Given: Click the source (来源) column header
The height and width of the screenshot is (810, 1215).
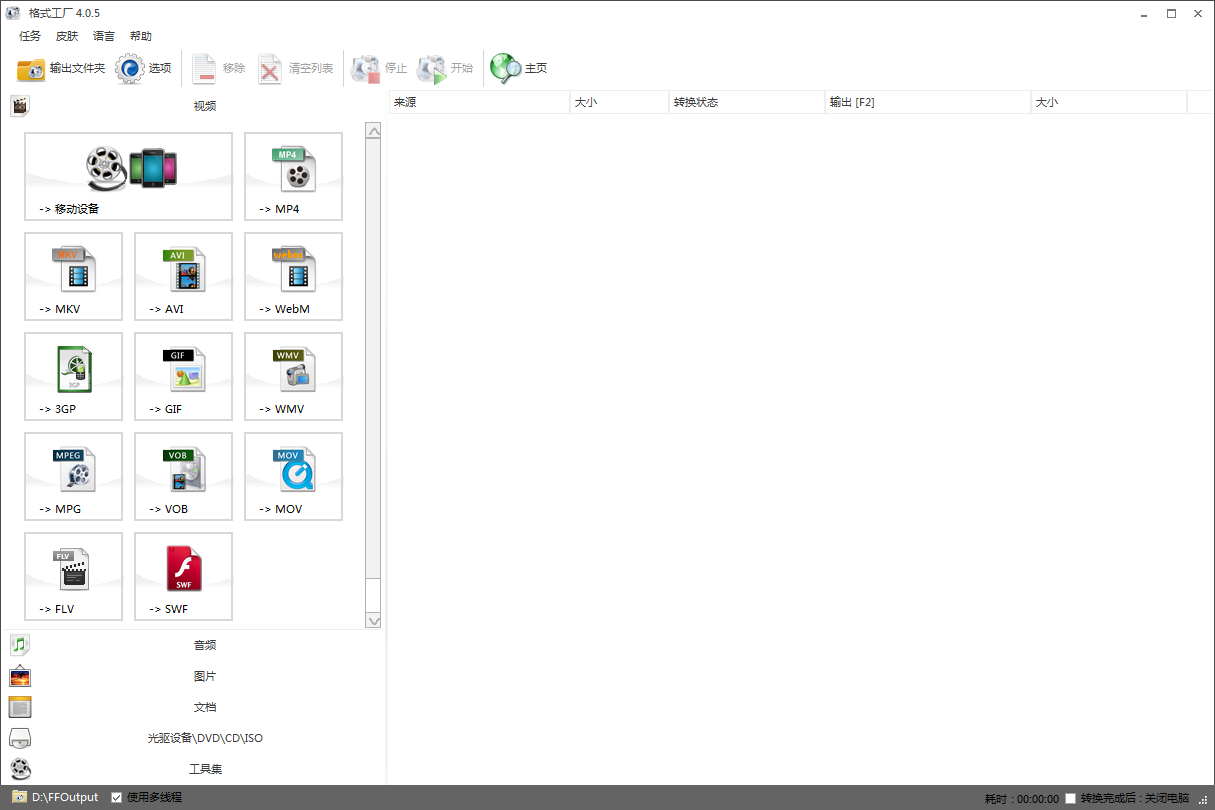Looking at the screenshot, I should [478, 102].
